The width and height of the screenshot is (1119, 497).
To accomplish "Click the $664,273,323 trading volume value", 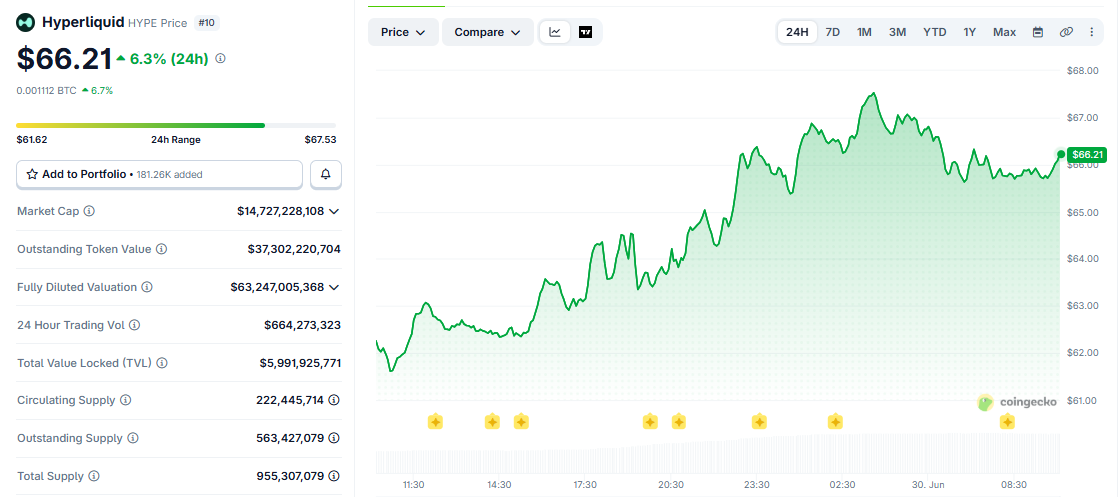I will pyautogui.click(x=303, y=325).
